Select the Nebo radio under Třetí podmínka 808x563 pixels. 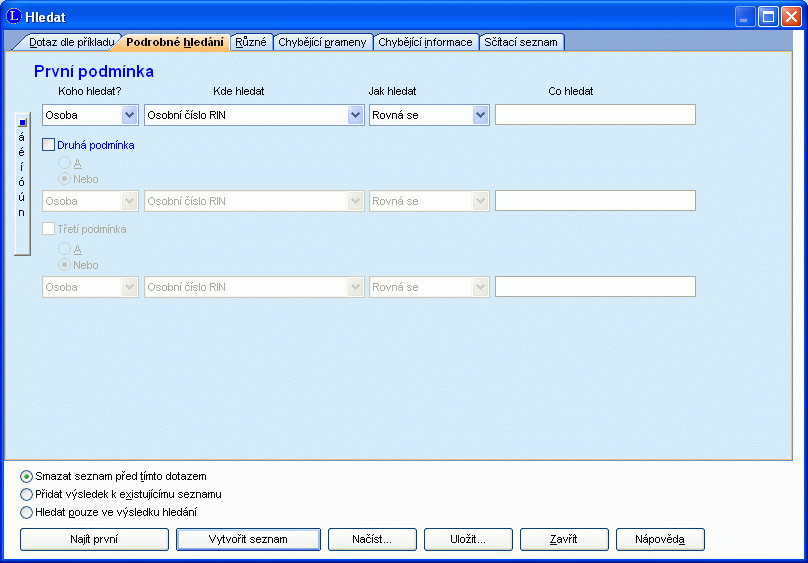tap(64, 265)
